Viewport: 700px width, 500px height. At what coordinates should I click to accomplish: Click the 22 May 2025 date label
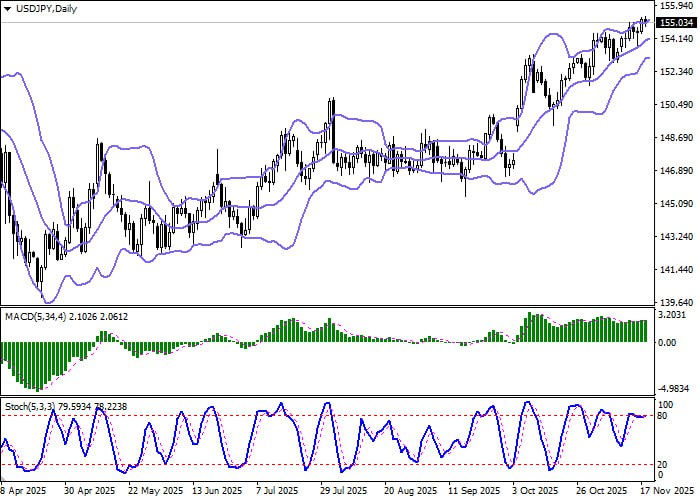coord(150,491)
